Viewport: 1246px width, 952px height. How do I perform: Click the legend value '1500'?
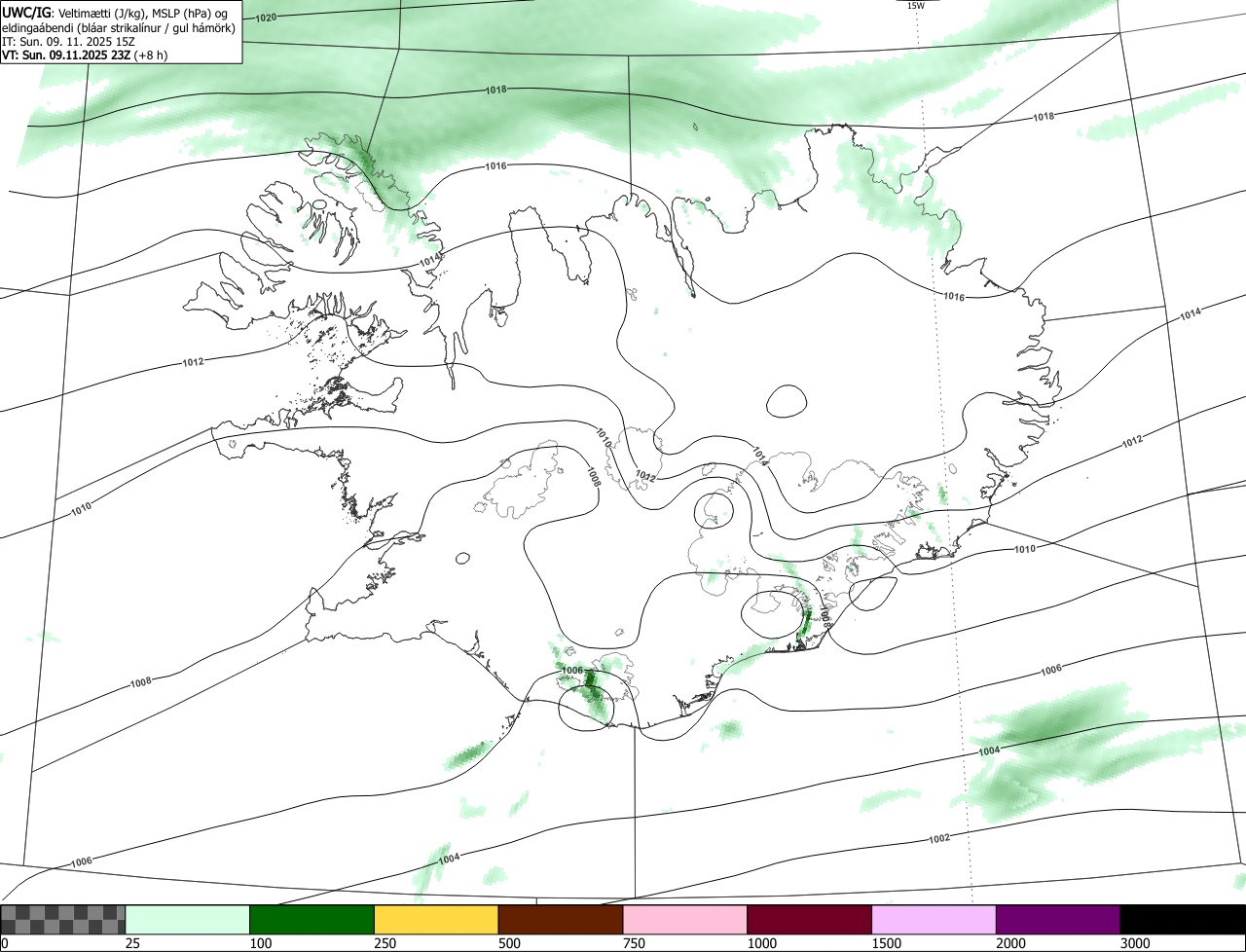pos(887,943)
